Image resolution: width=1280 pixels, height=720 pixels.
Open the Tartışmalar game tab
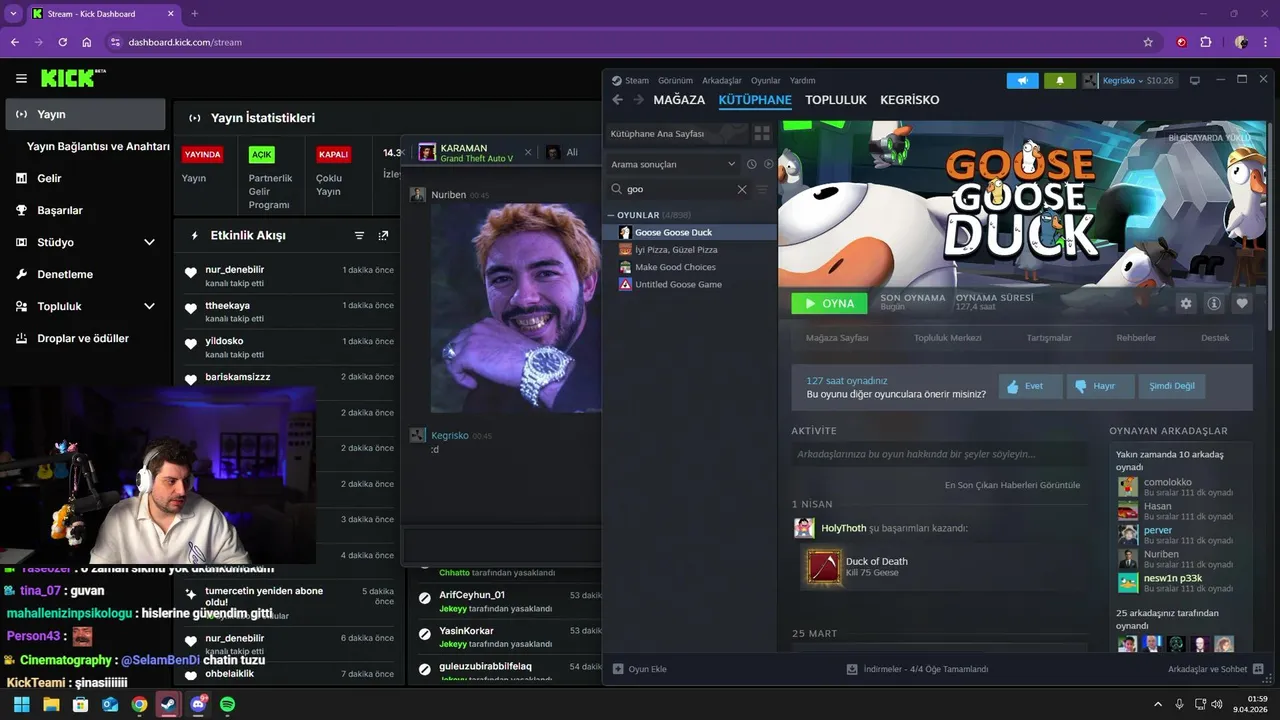coord(1049,338)
